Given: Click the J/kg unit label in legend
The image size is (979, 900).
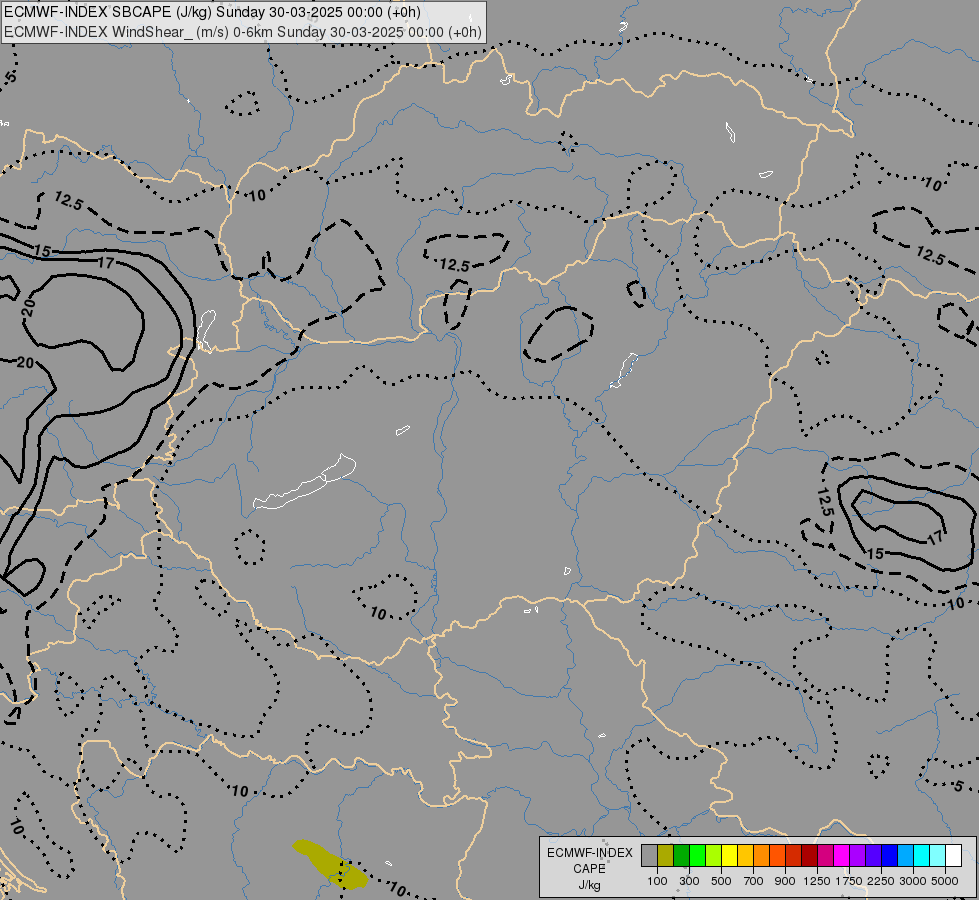Looking at the screenshot, I should pos(589,885).
